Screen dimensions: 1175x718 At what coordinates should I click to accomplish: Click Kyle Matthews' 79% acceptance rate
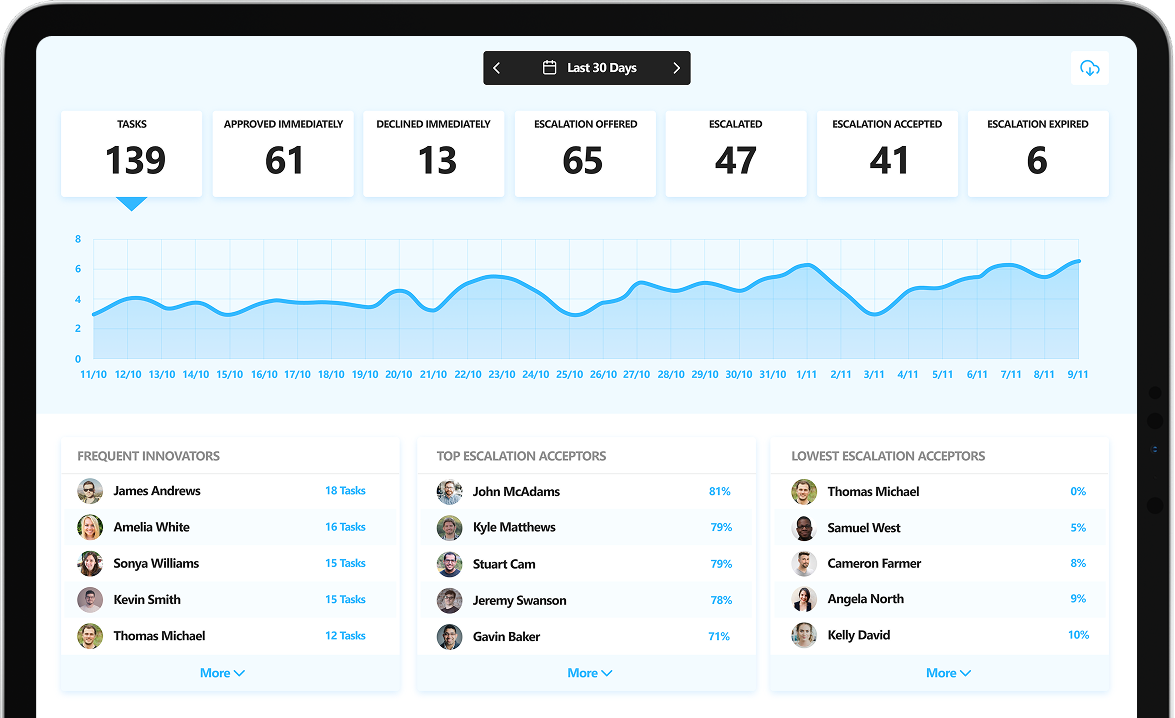coord(721,528)
